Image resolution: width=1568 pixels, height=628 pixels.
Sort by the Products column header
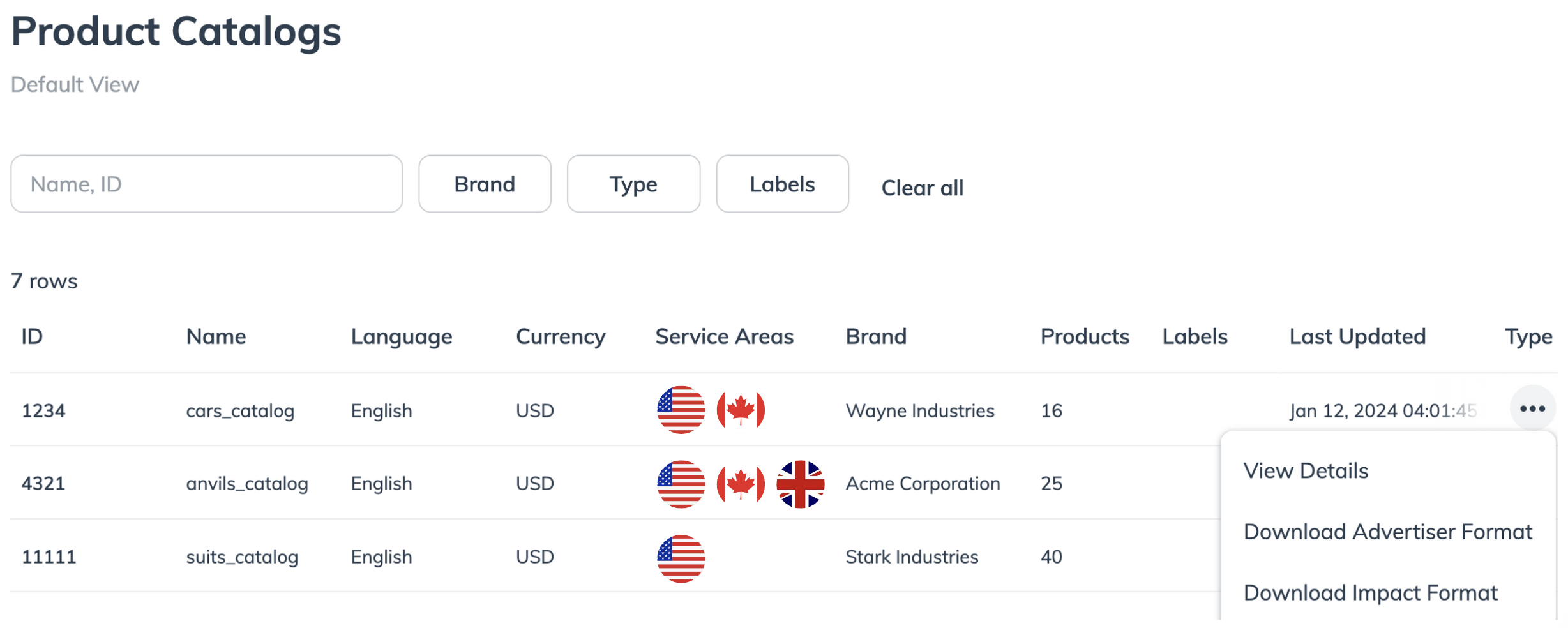tap(1084, 336)
